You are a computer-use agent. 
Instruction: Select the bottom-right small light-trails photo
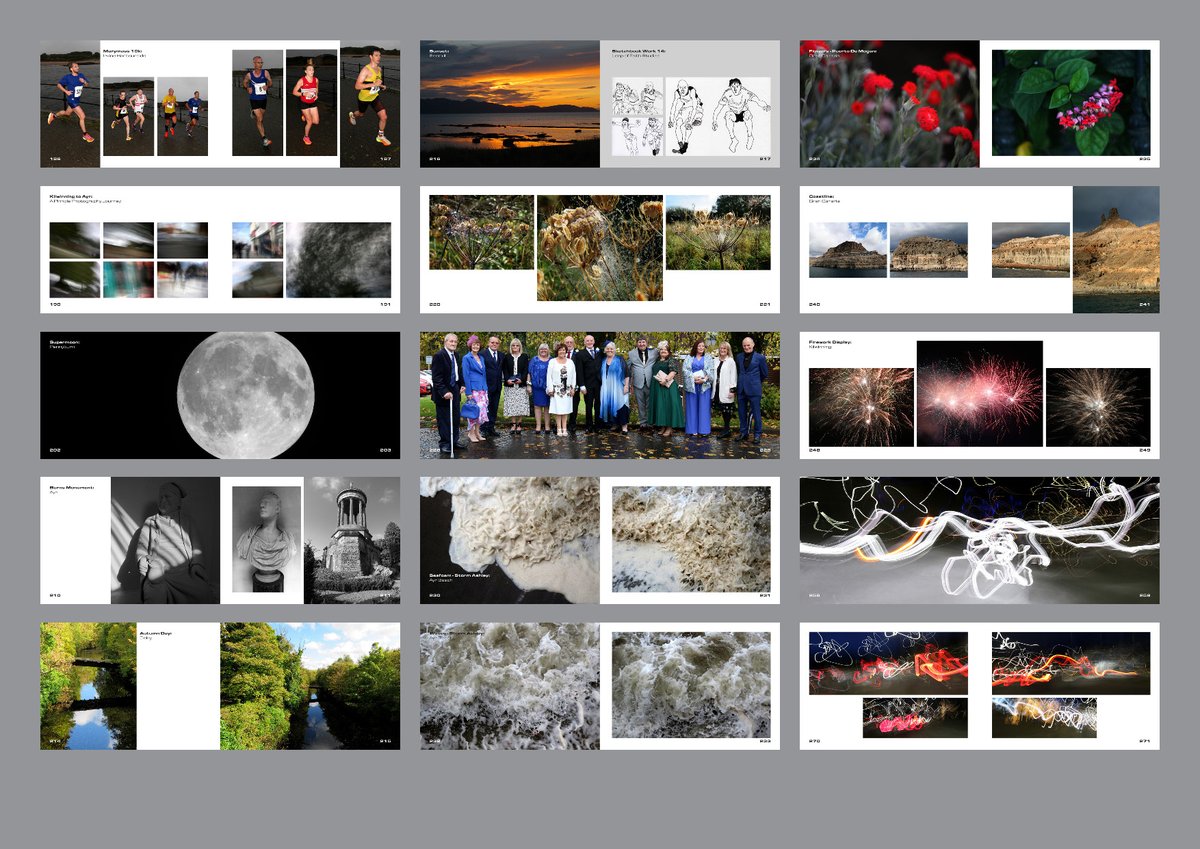(x=1044, y=717)
